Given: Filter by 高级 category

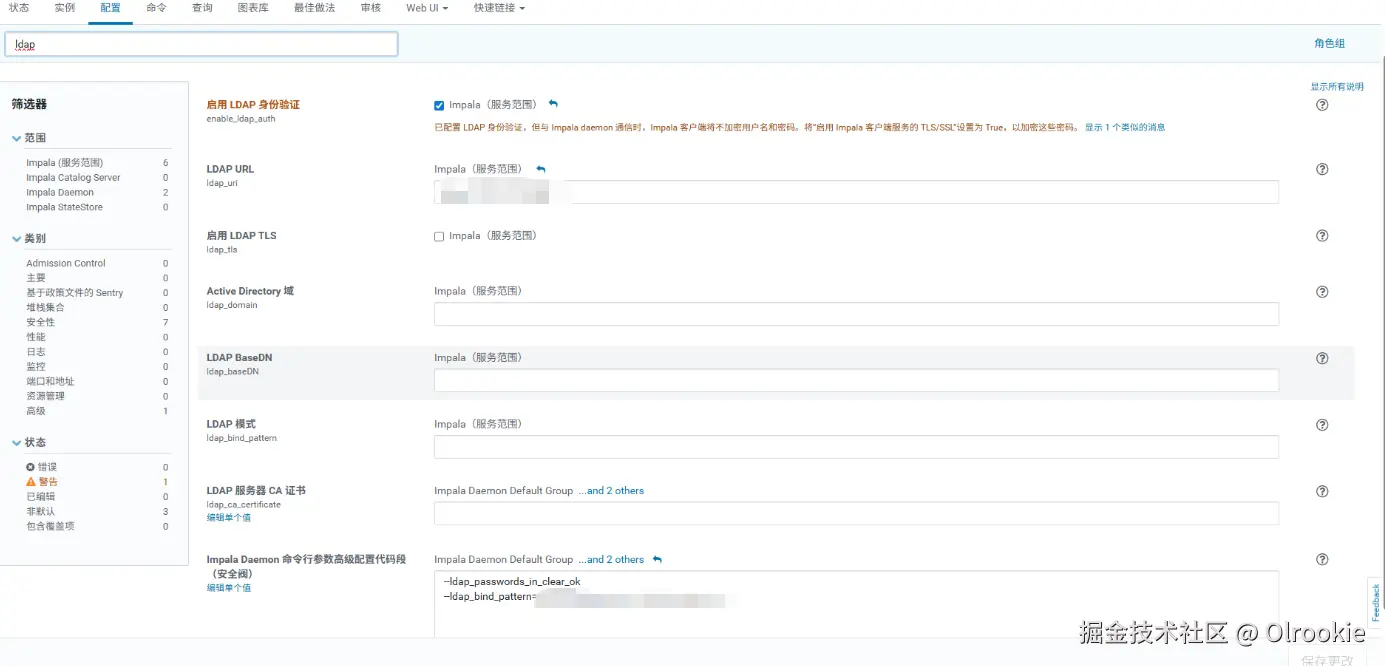Looking at the screenshot, I should pos(36,411).
